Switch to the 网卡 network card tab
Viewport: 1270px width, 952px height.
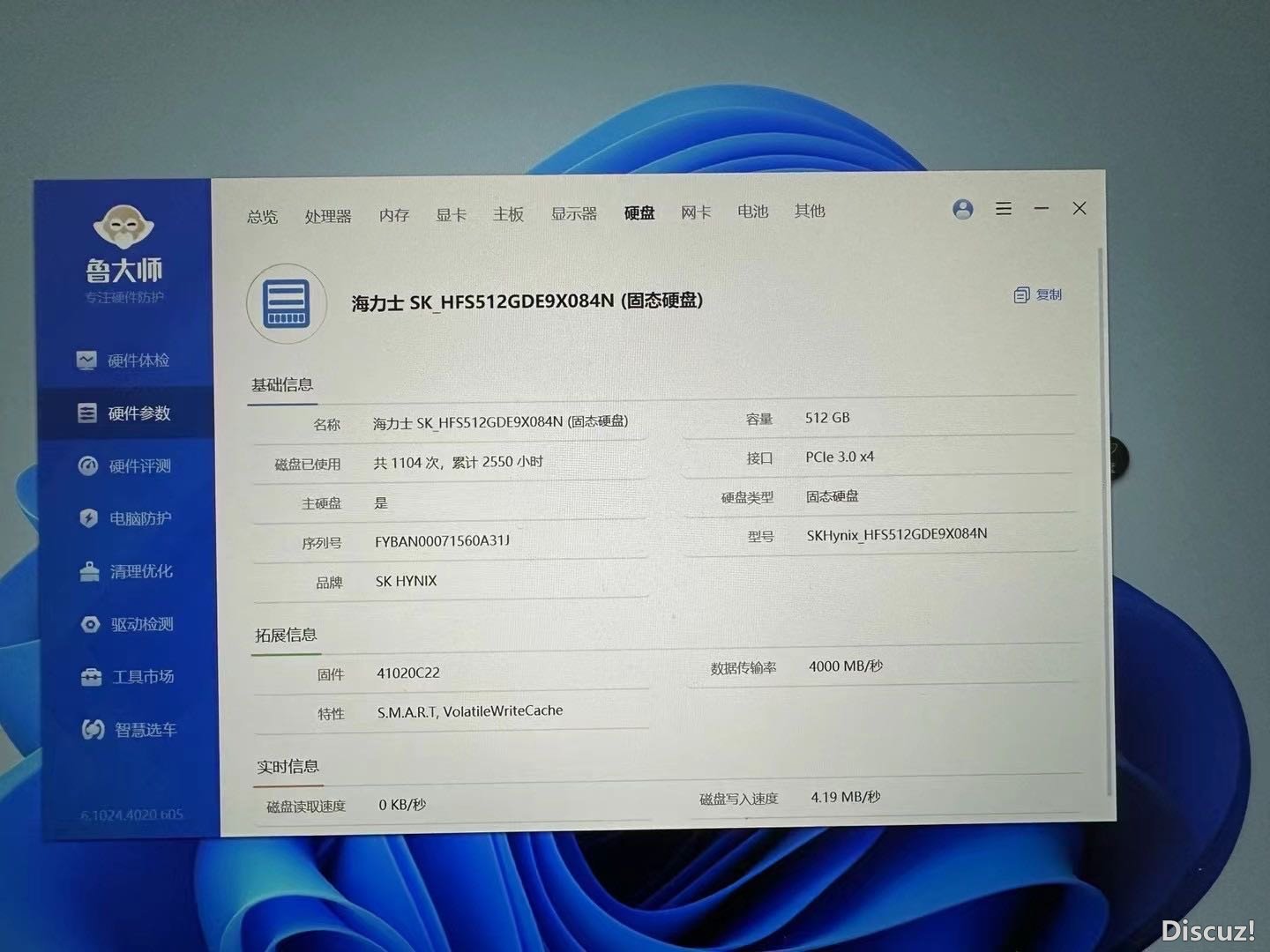pyautogui.click(x=696, y=212)
